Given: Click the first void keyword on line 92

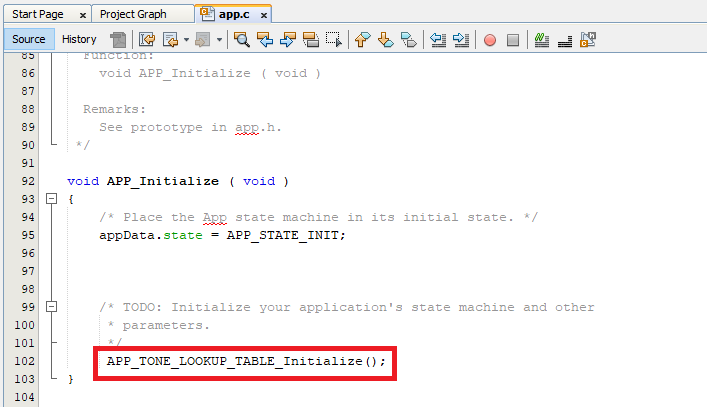Looking at the screenshot, I should click(83, 181).
